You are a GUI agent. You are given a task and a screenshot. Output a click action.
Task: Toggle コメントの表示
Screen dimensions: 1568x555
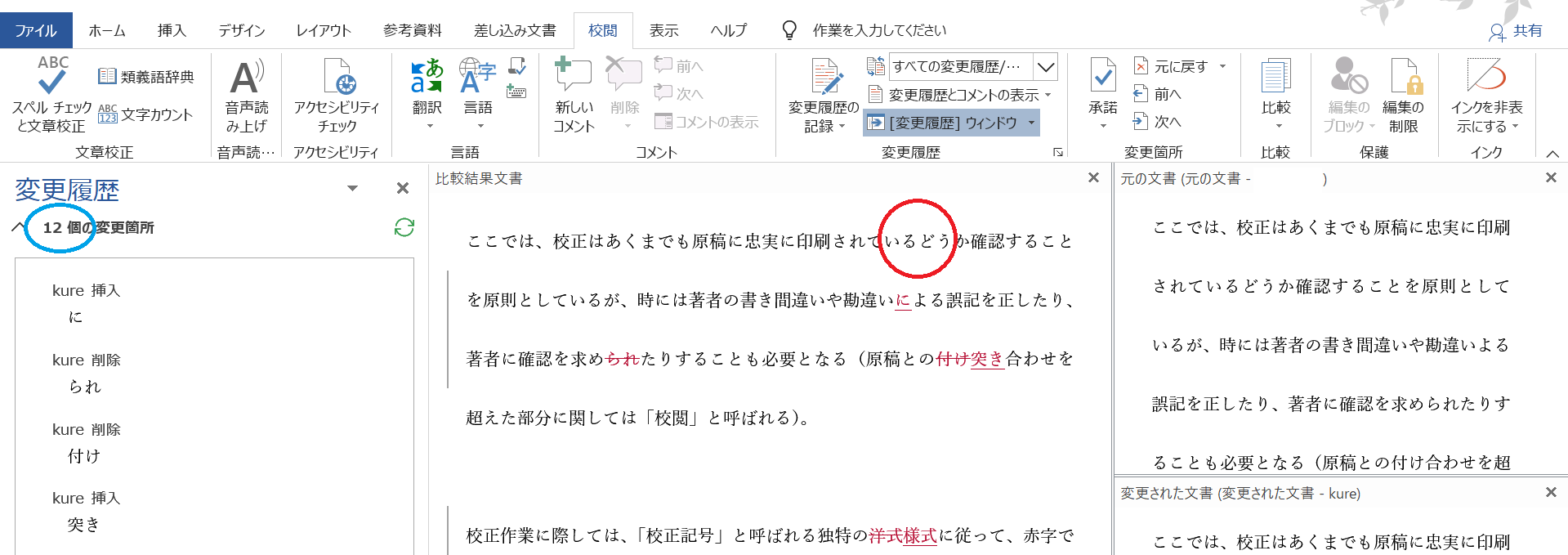[x=706, y=122]
